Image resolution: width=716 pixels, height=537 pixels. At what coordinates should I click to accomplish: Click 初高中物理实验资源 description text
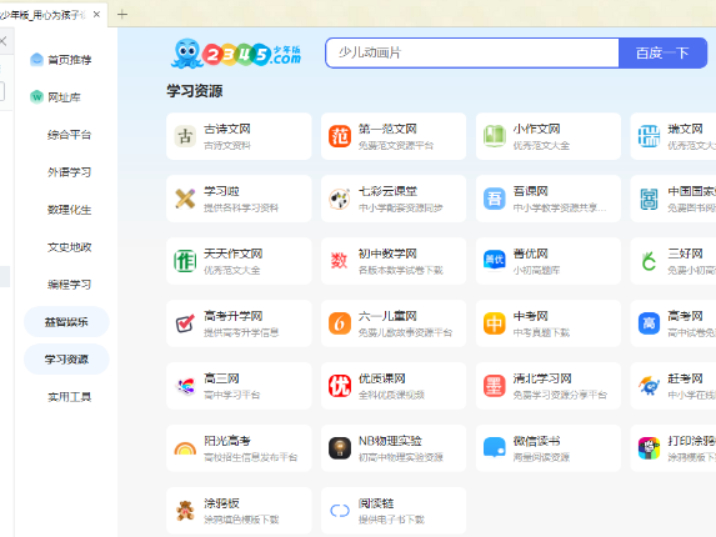(400, 458)
